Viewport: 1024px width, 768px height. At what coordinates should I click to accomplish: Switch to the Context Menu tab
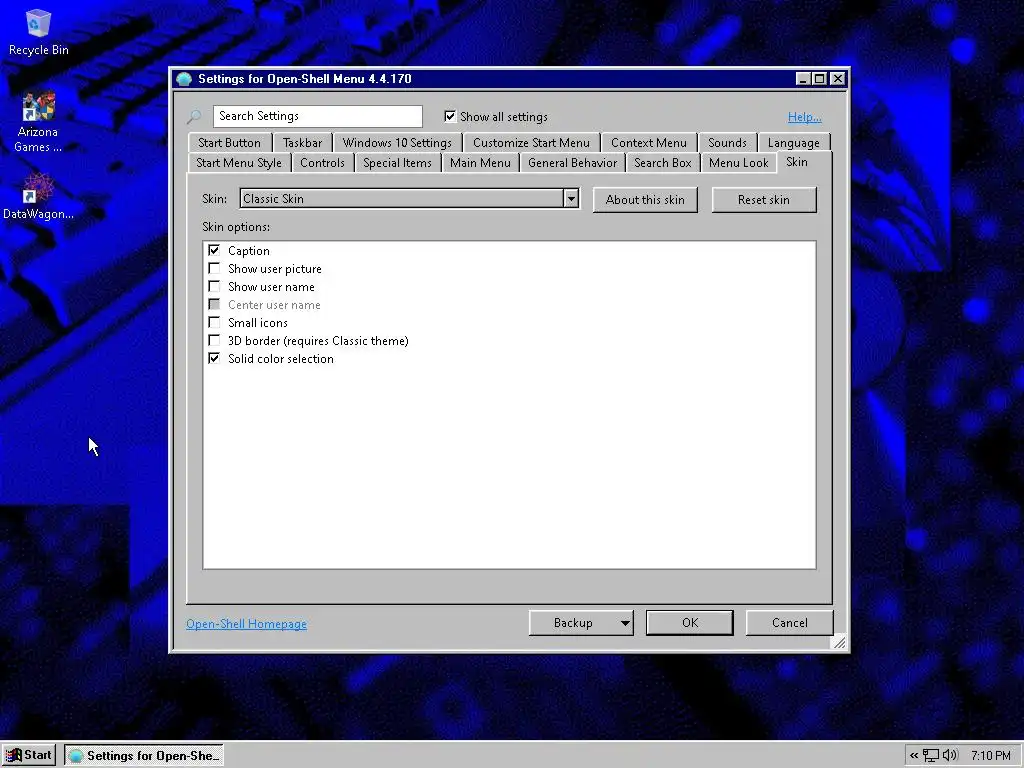click(x=648, y=142)
